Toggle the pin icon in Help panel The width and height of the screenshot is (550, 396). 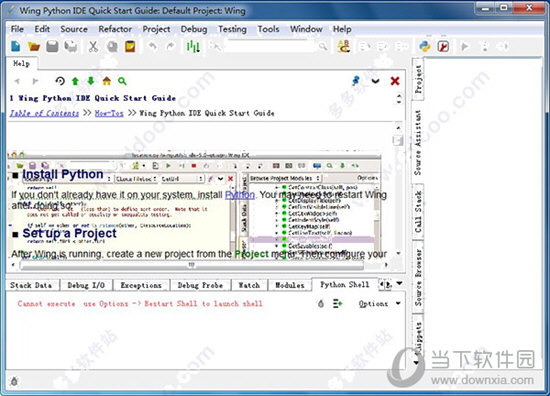point(356,81)
